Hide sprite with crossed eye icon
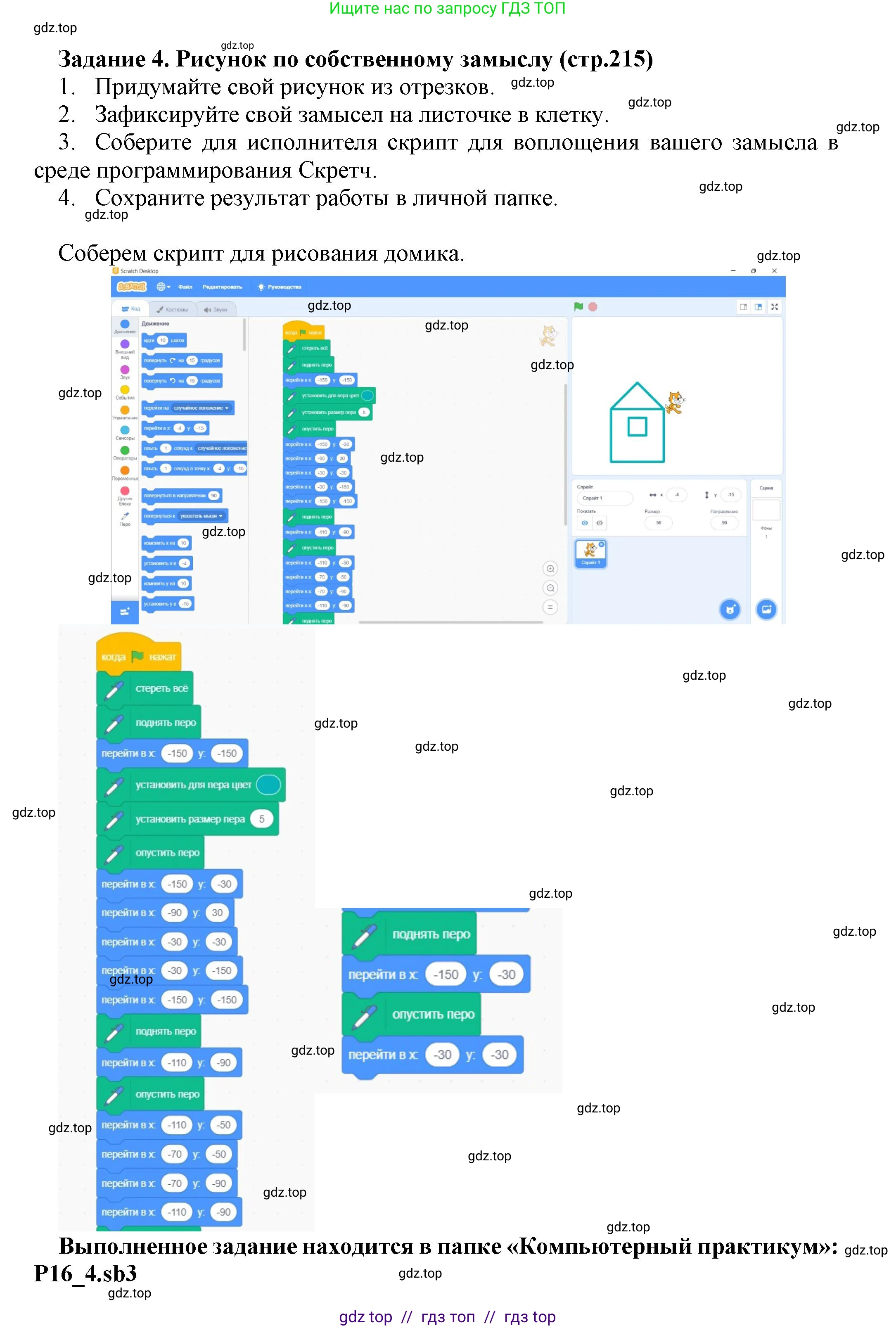 [600, 523]
